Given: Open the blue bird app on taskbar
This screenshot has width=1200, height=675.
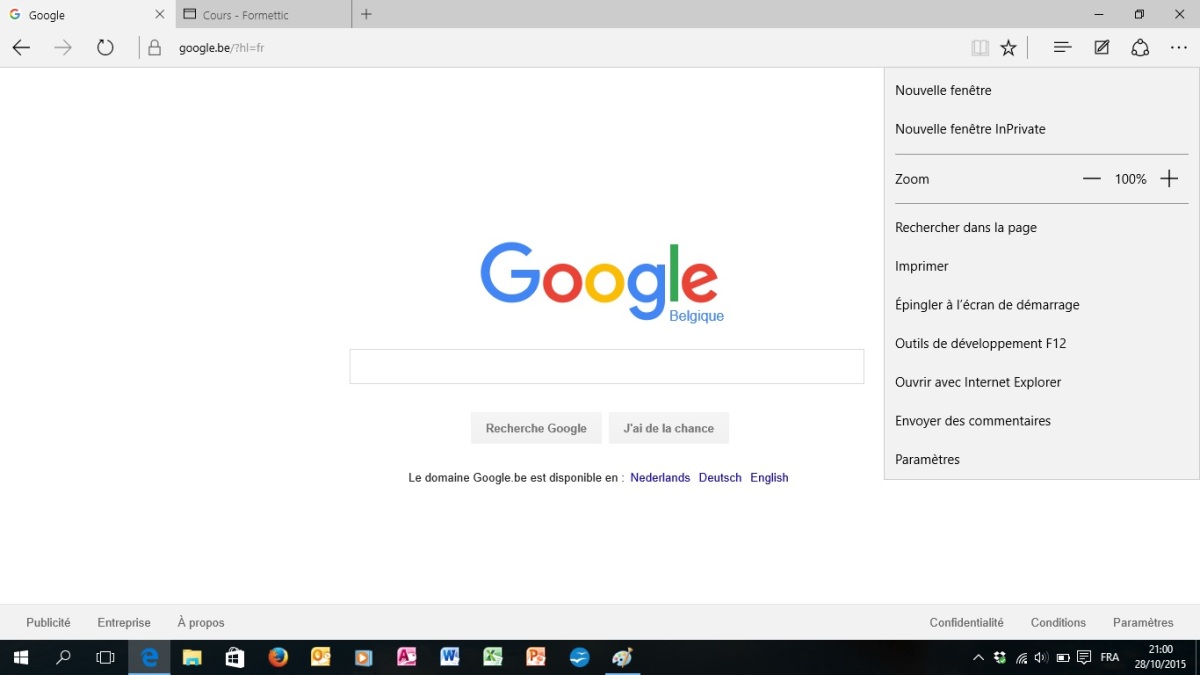Looking at the screenshot, I should coord(579,657).
